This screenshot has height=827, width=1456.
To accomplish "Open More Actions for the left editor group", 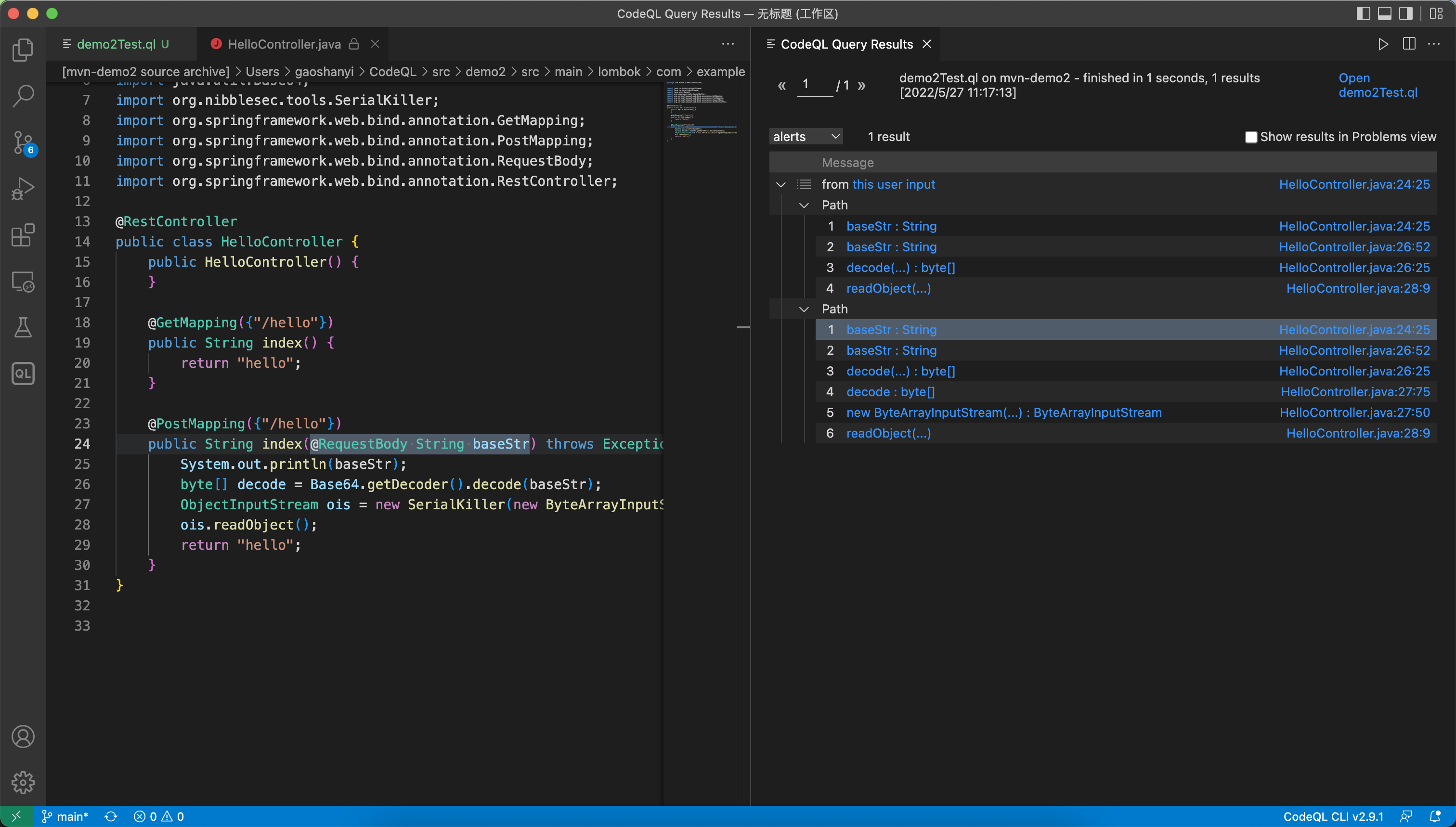I will (728, 44).
